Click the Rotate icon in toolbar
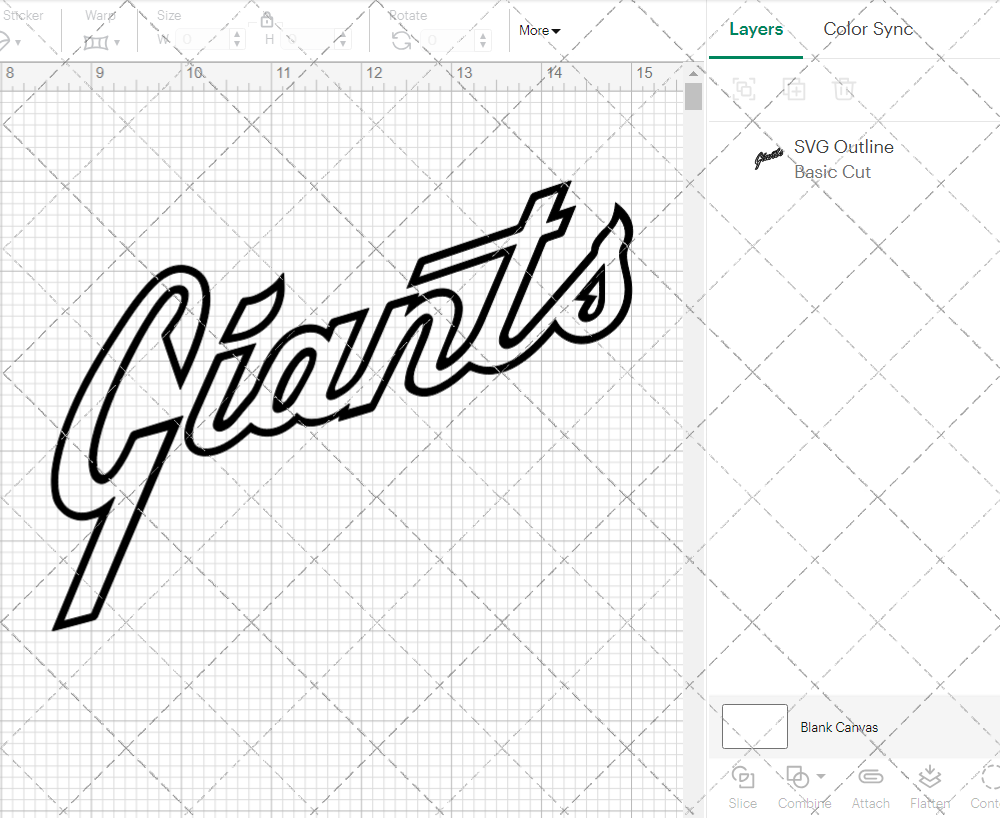The width and height of the screenshot is (1000, 818). click(401, 40)
